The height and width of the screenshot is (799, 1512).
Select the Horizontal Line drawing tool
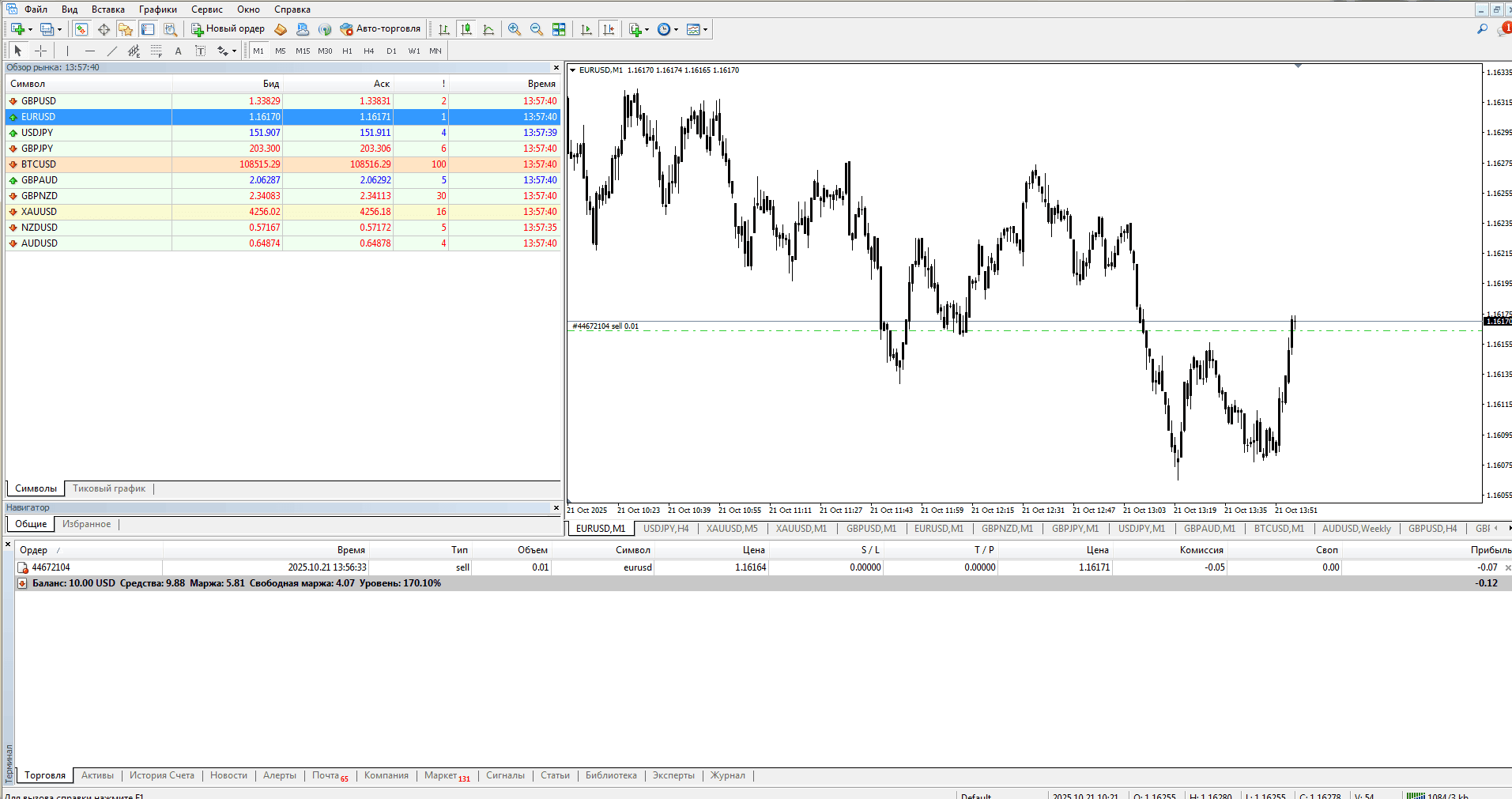(x=89, y=51)
